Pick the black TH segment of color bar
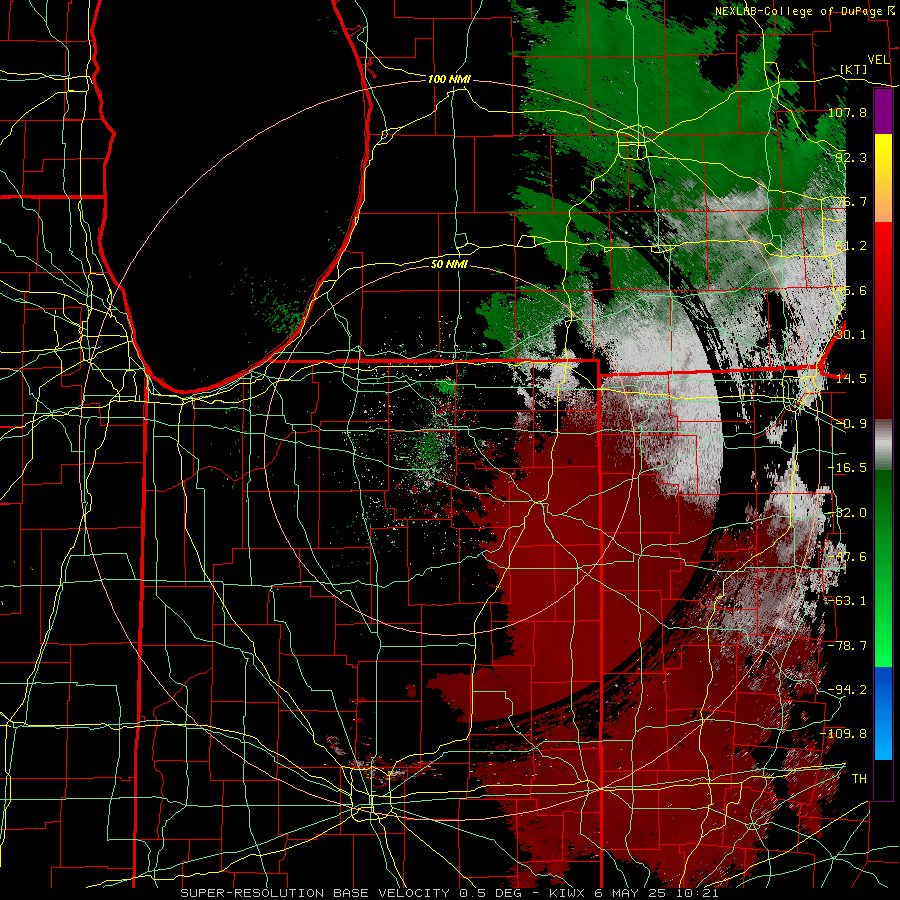Image resolution: width=900 pixels, height=900 pixels. tap(883, 779)
